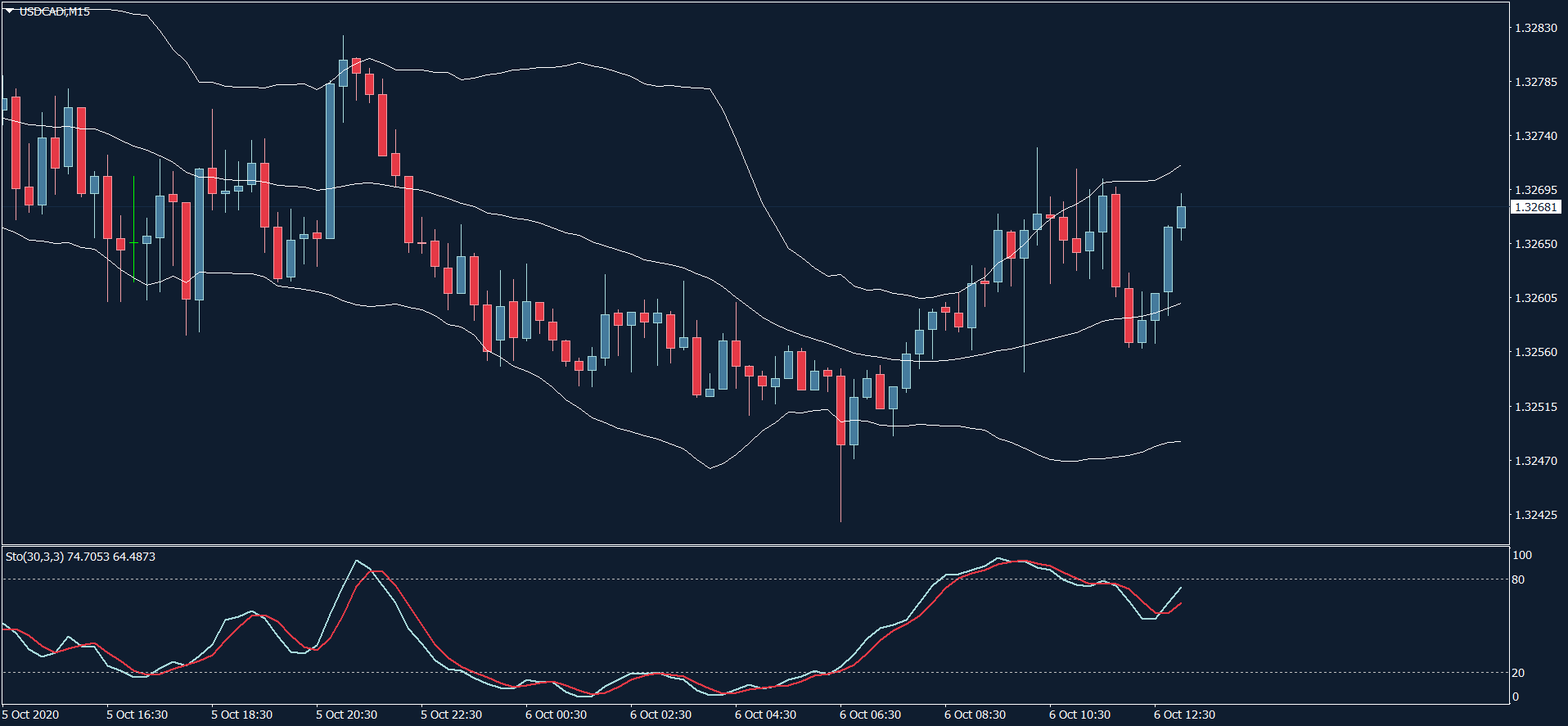Image resolution: width=1568 pixels, height=726 pixels.
Task: Click the 6 Oct 02:30 time label
Action: [660, 715]
